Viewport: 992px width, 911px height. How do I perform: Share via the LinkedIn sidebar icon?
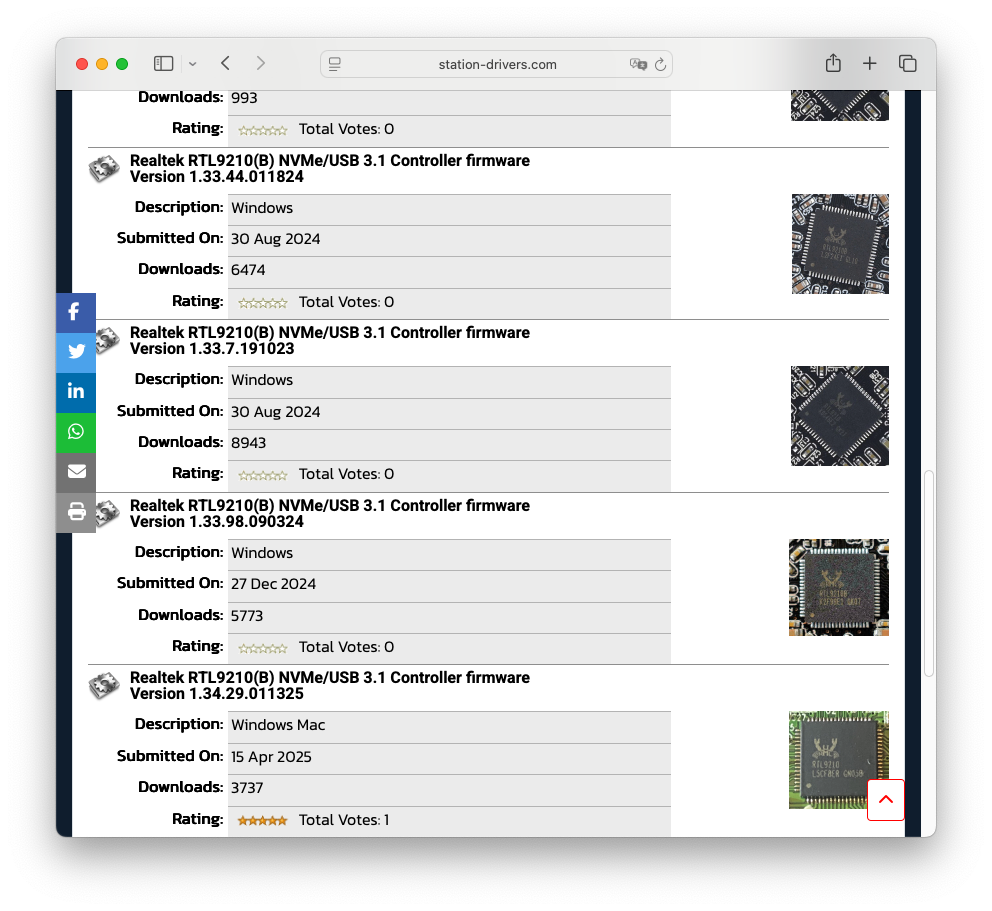tap(75, 392)
